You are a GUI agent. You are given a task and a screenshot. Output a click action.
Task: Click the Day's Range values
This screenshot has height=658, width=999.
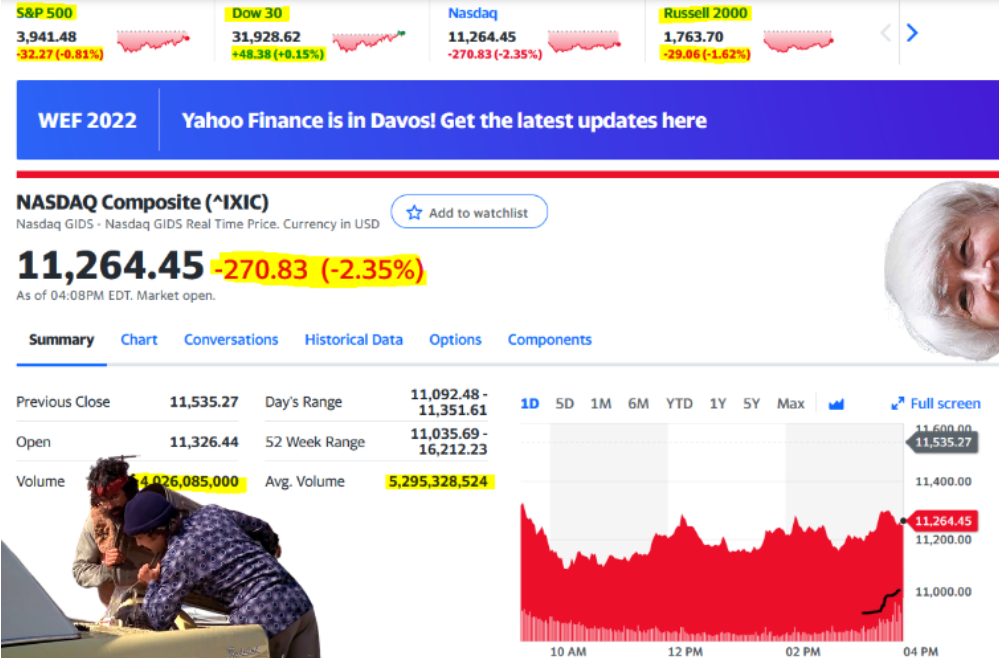tap(449, 402)
